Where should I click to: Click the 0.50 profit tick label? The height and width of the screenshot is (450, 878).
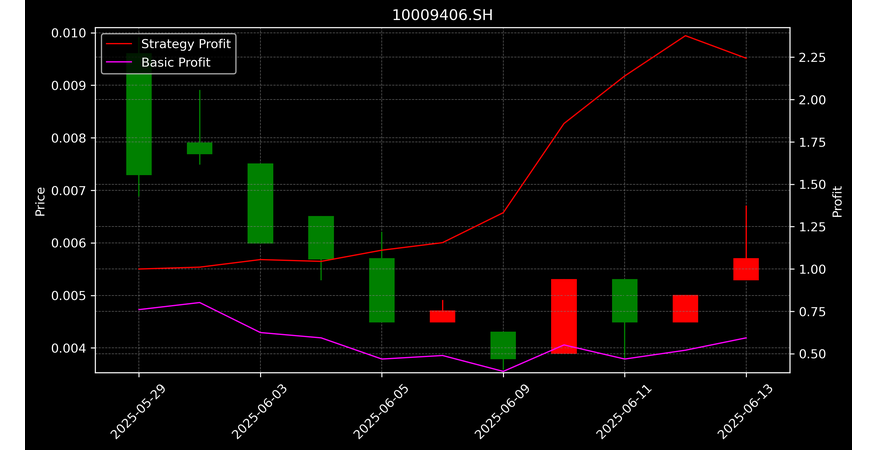pyautogui.click(x=811, y=354)
